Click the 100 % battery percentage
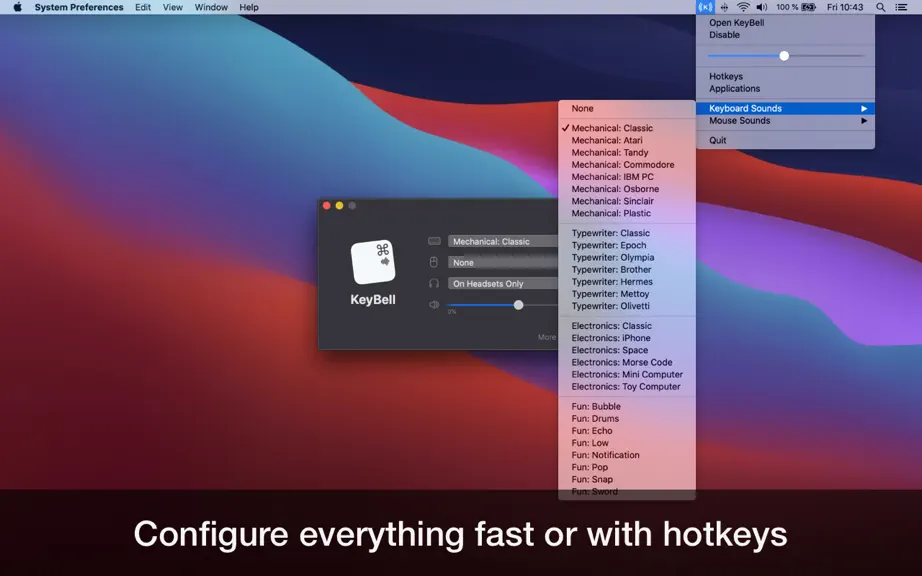Viewport: 922px width, 576px height. click(787, 7)
